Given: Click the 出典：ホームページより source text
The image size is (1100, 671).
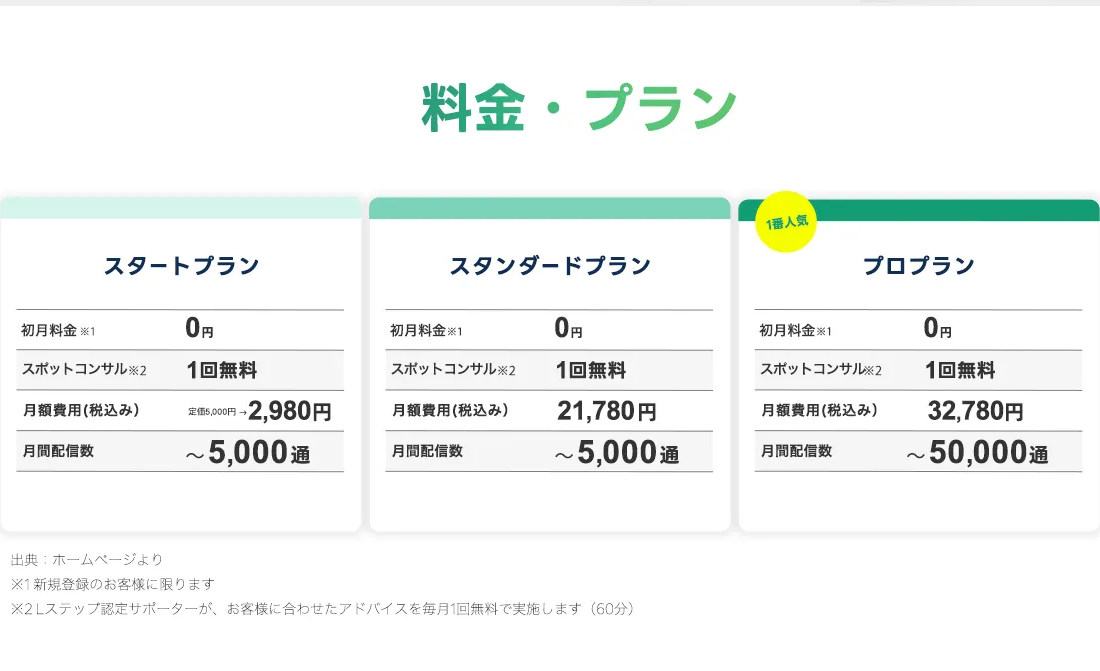Looking at the screenshot, I should [x=87, y=559].
